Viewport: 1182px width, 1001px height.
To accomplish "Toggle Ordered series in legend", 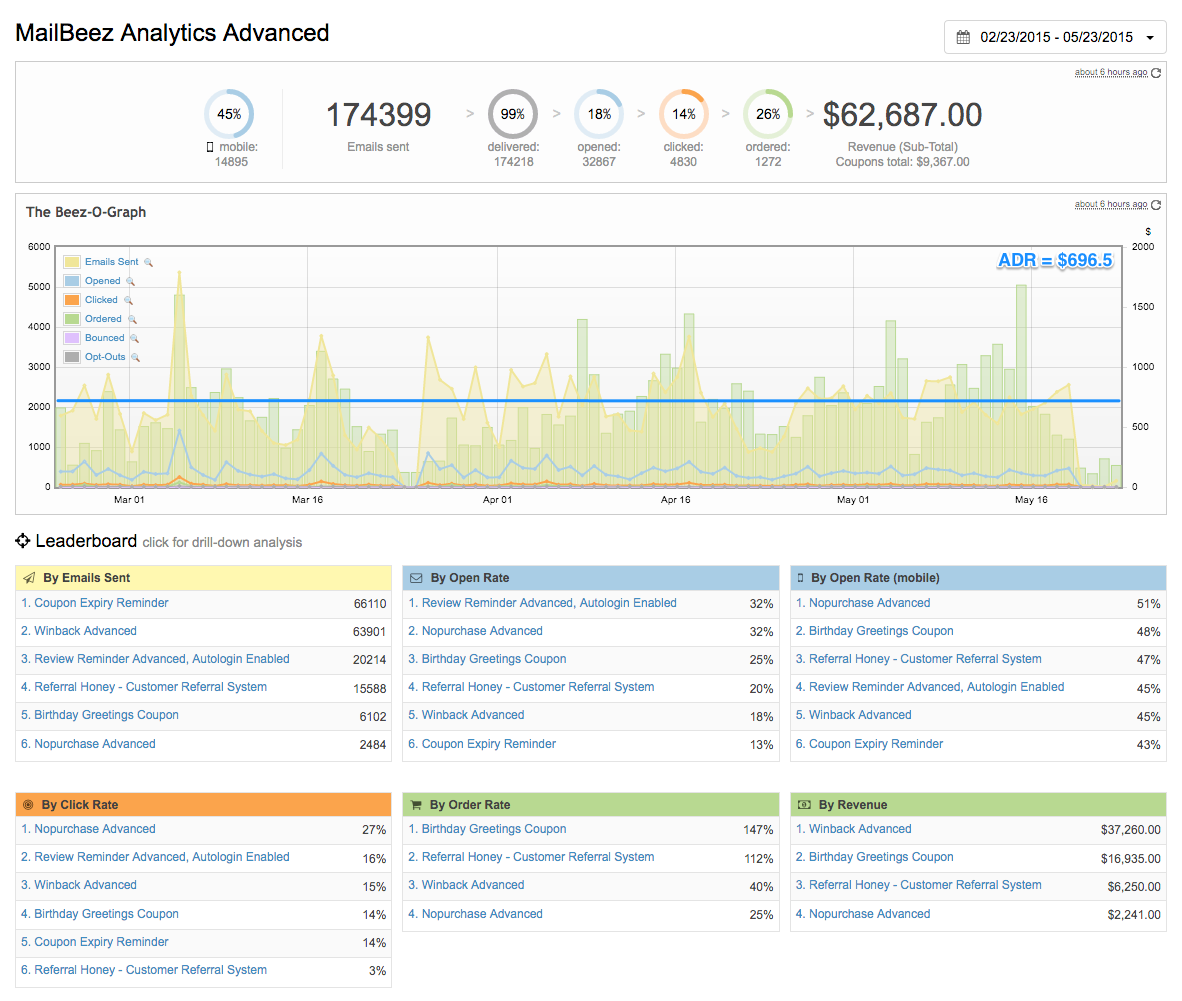I will (103, 319).
